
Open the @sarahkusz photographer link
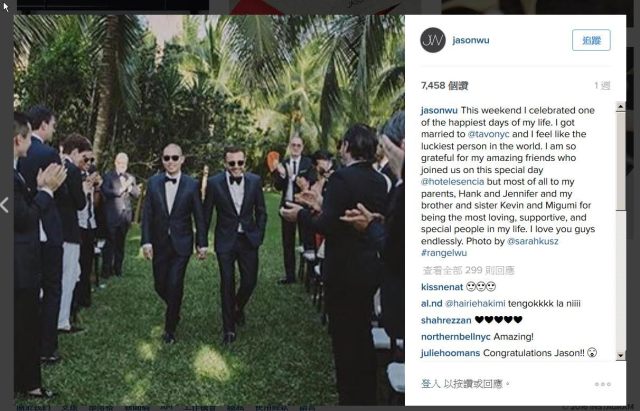(x=532, y=241)
